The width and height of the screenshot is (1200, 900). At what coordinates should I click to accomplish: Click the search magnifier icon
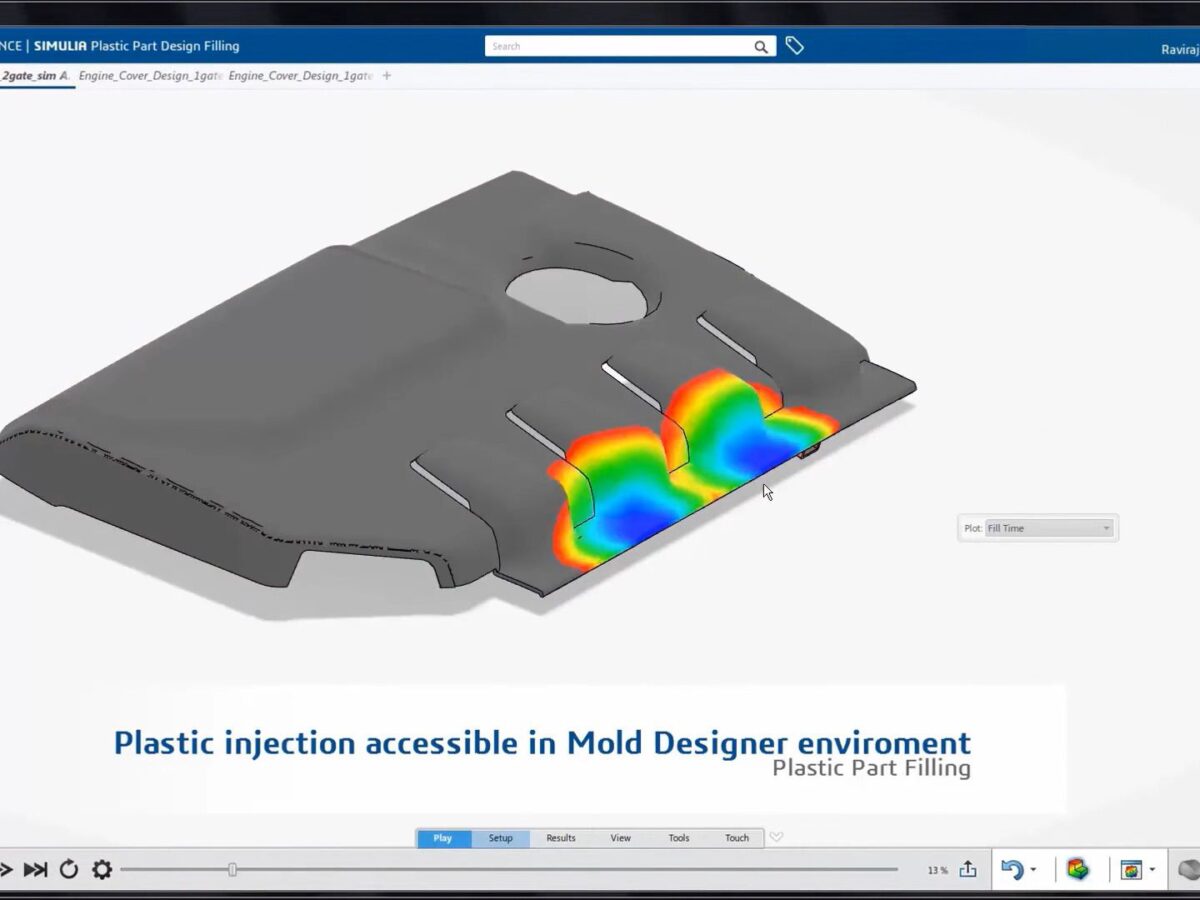761,47
